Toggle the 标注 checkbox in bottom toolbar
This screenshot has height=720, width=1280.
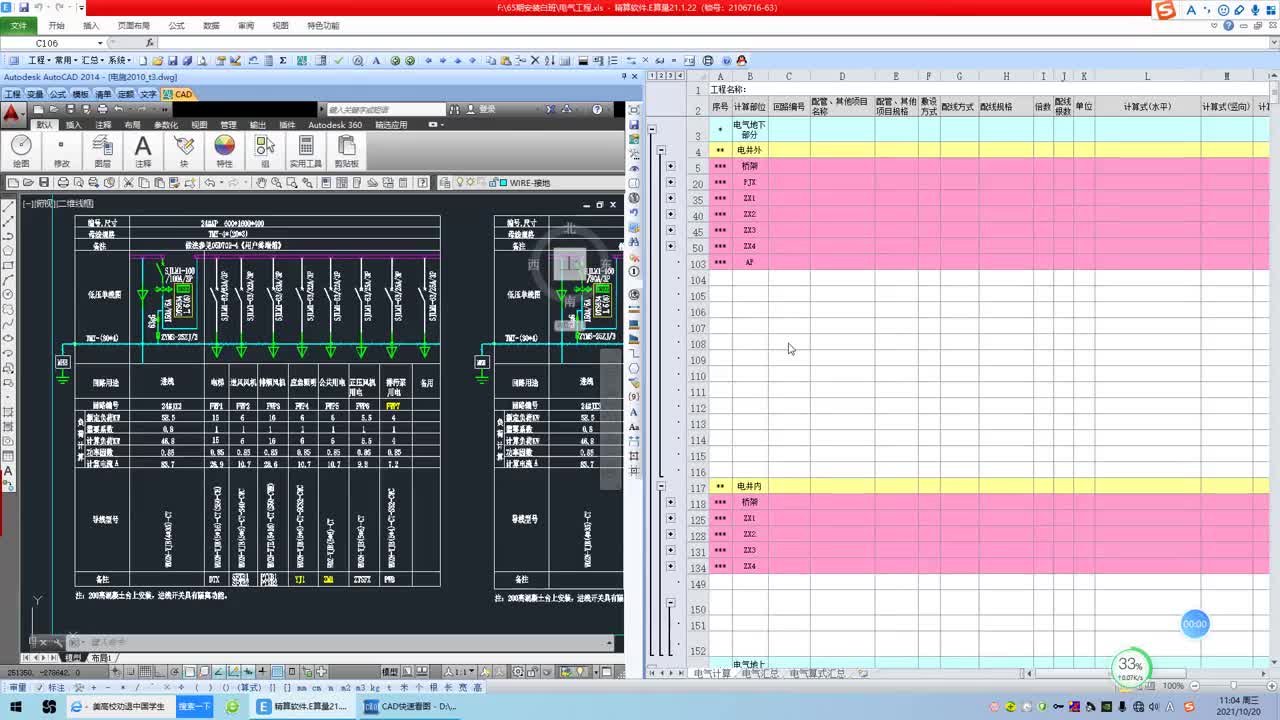point(50,688)
